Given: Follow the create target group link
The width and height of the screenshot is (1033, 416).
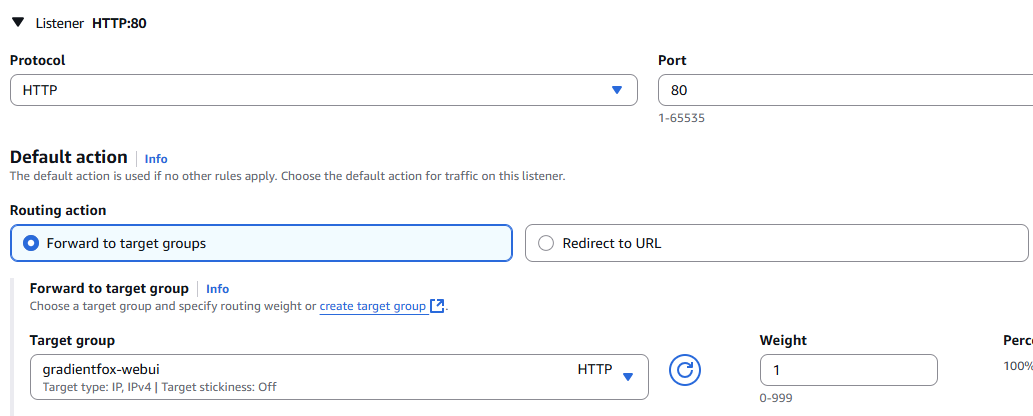Looking at the screenshot, I should click(372, 307).
